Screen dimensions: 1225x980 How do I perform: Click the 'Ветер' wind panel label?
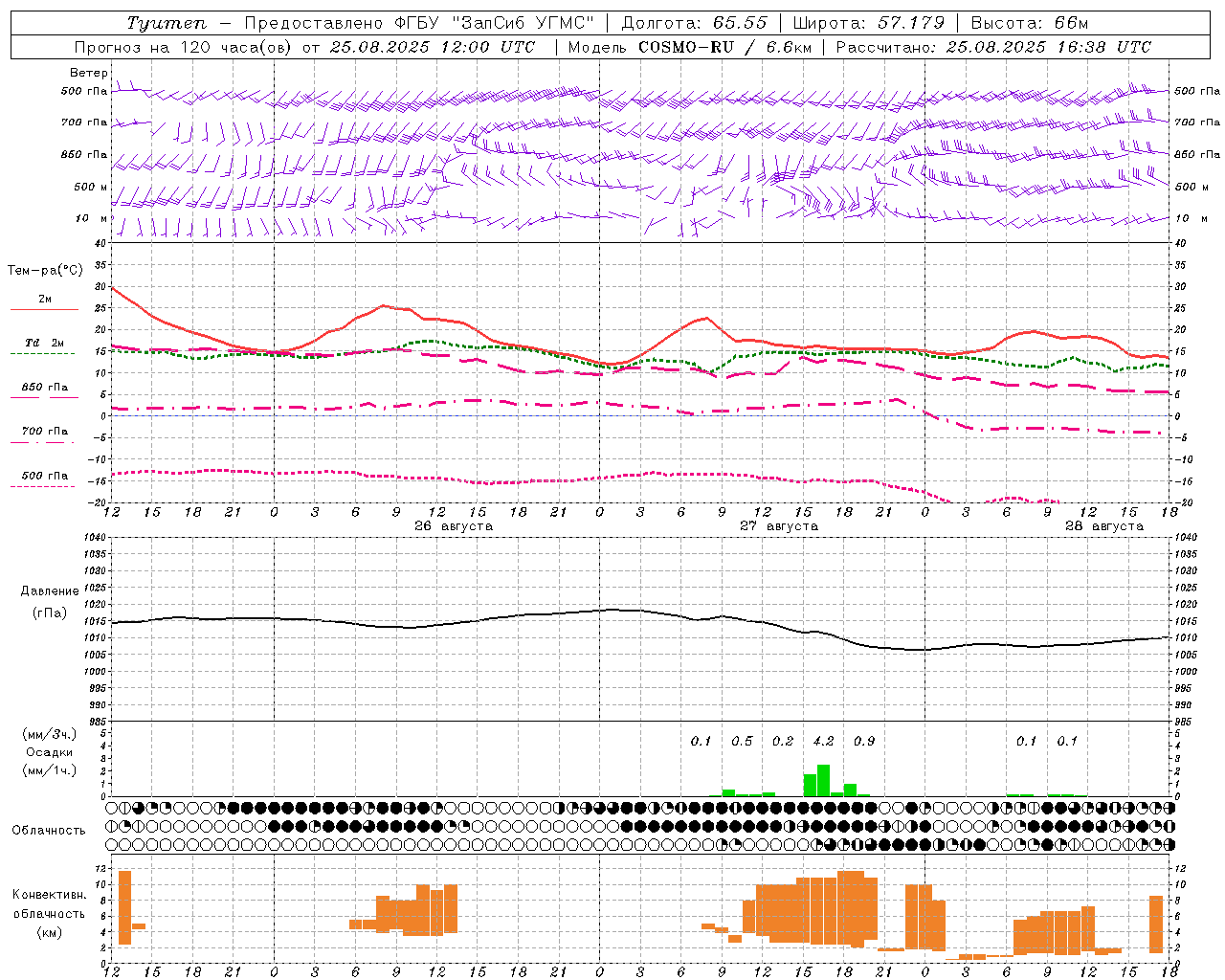[x=88, y=73]
